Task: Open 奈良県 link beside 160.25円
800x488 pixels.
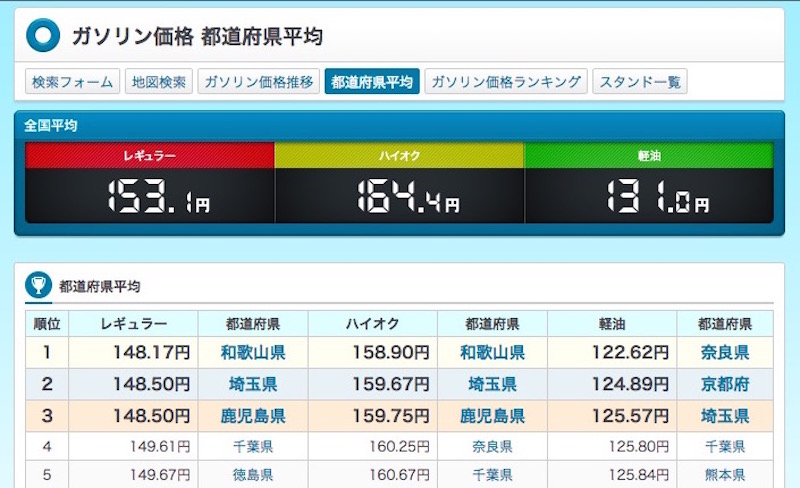Action: point(492,447)
